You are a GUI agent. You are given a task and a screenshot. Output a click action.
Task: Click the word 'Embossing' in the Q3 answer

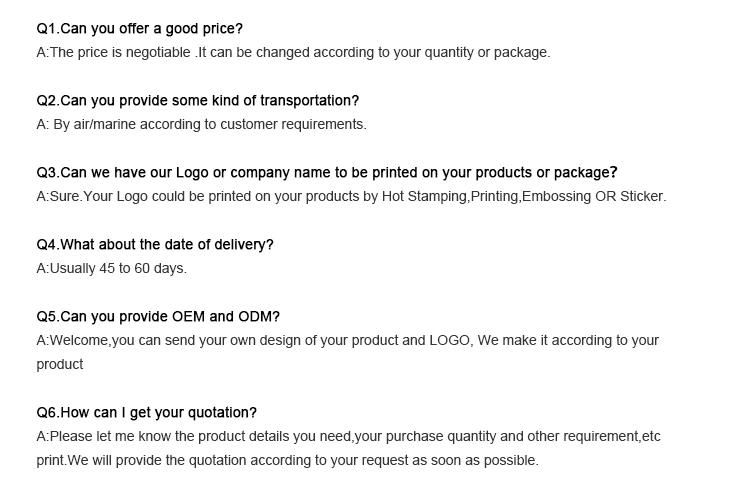coord(556,197)
